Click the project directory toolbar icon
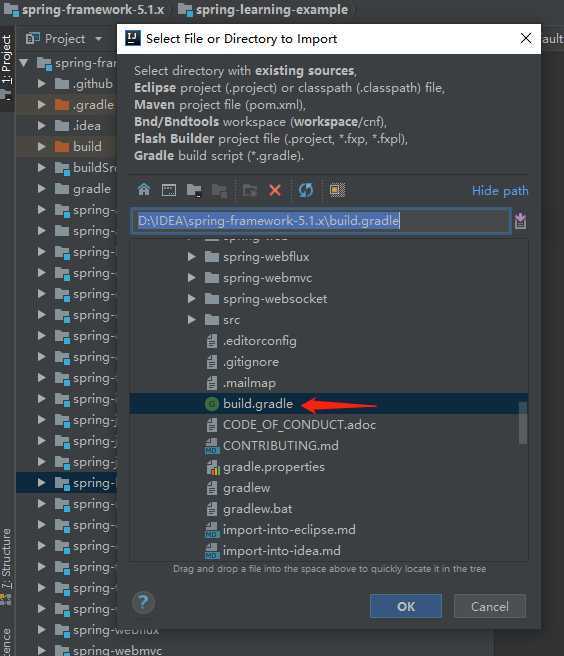 pyautogui.click(x=194, y=190)
